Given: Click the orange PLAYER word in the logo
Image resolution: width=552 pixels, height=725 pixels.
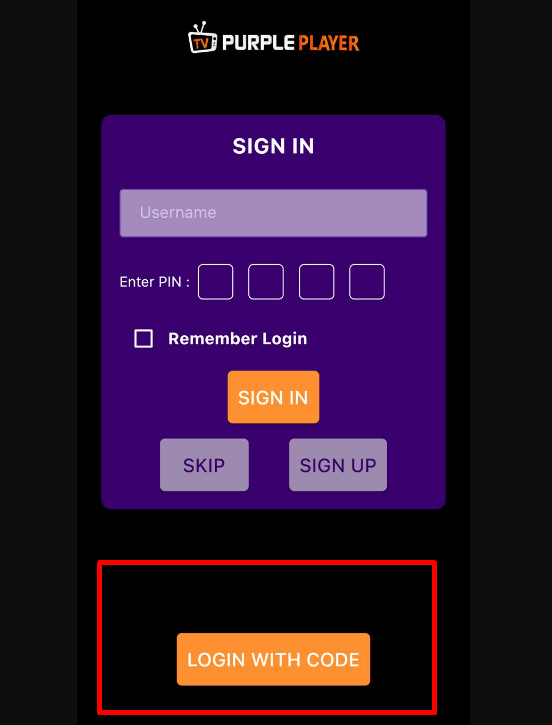Looking at the screenshot, I should click(x=328, y=43).
